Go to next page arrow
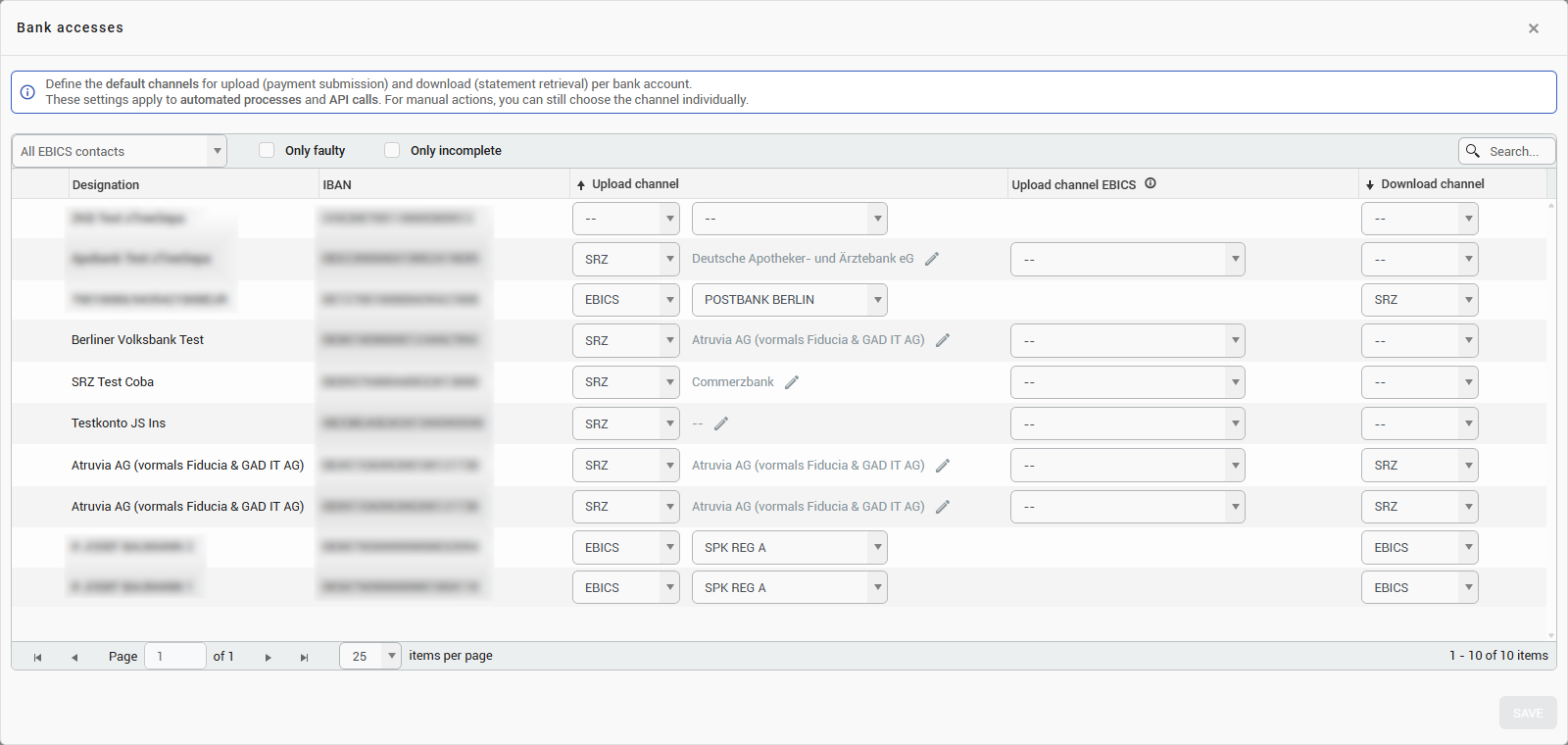Screen dimensions: 1568x745 tap(268, 657)
